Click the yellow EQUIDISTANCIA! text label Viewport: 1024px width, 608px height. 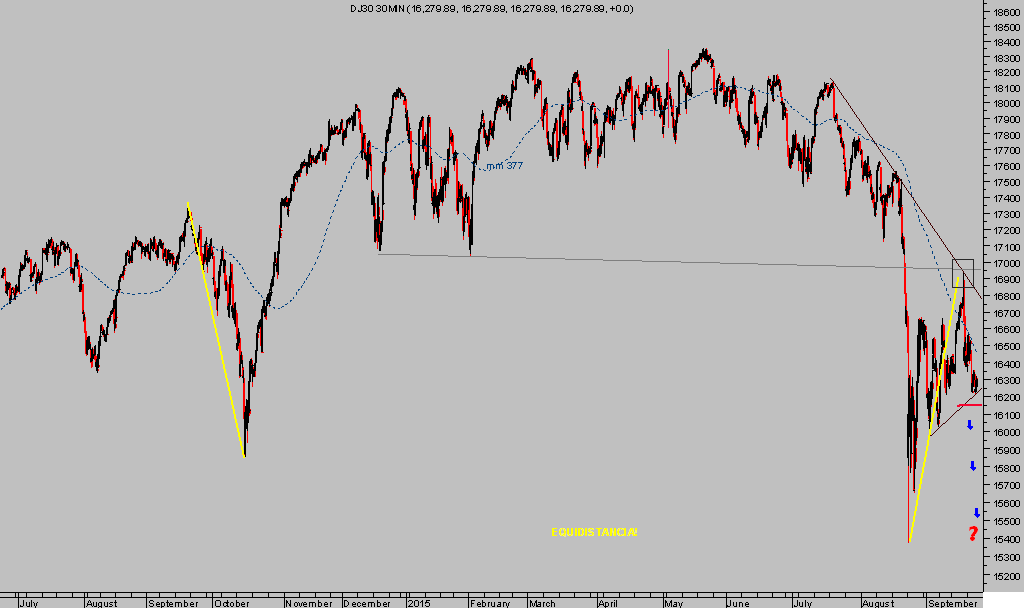594,532
